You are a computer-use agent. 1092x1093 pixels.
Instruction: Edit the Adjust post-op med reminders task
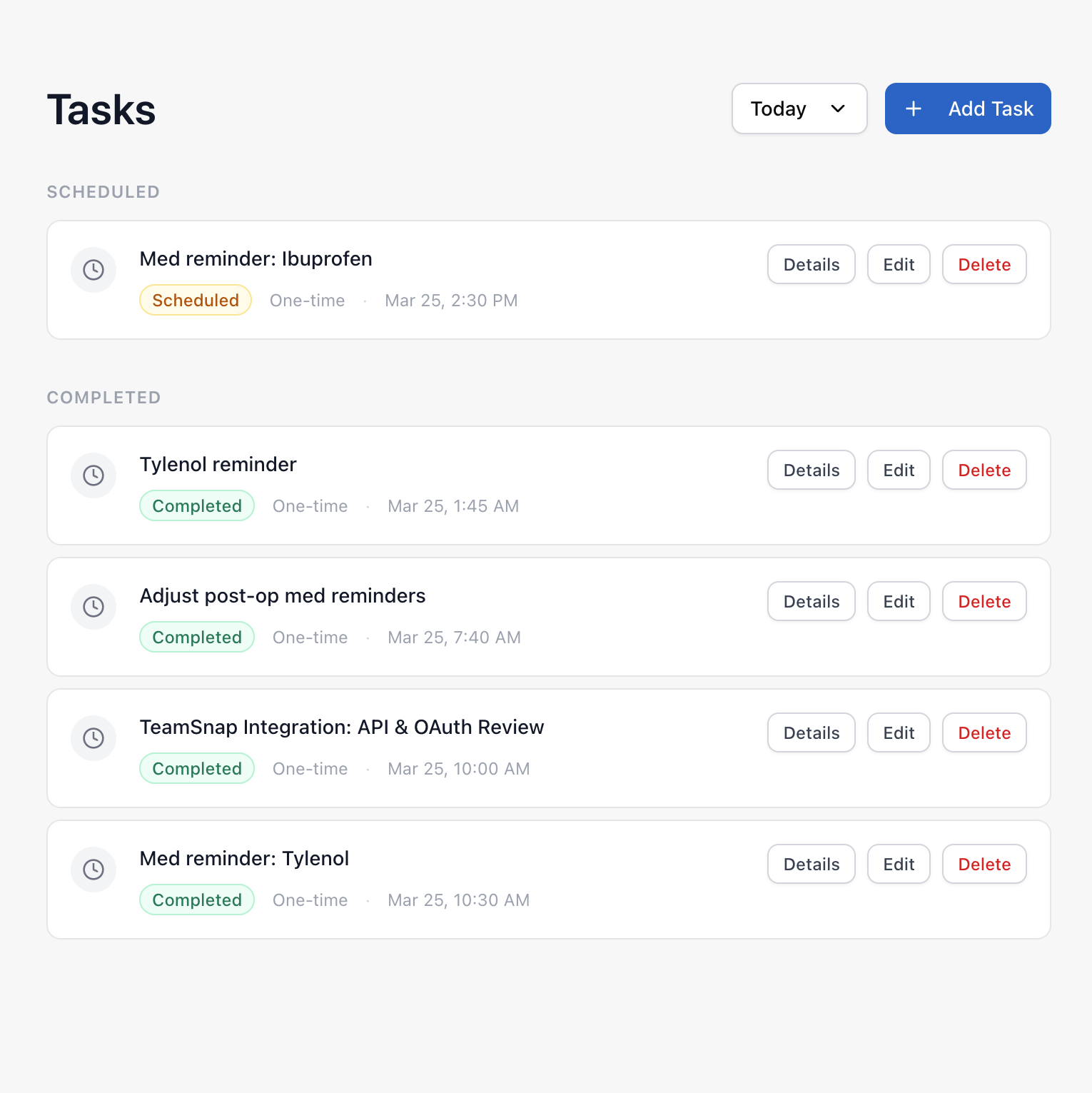coord(899,601)
